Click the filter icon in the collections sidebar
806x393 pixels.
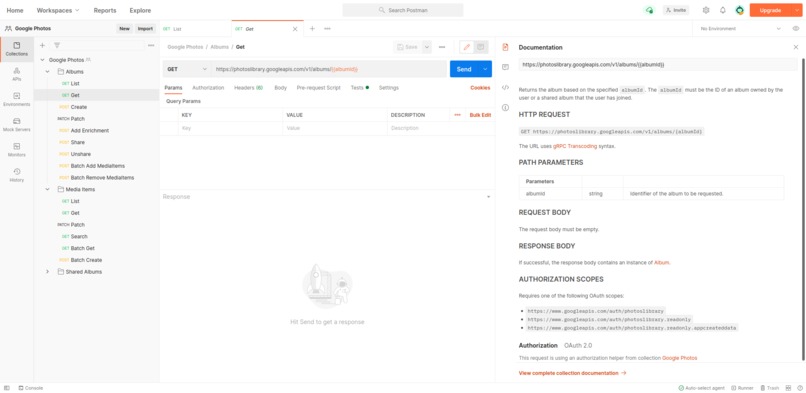tap(57, 45)
